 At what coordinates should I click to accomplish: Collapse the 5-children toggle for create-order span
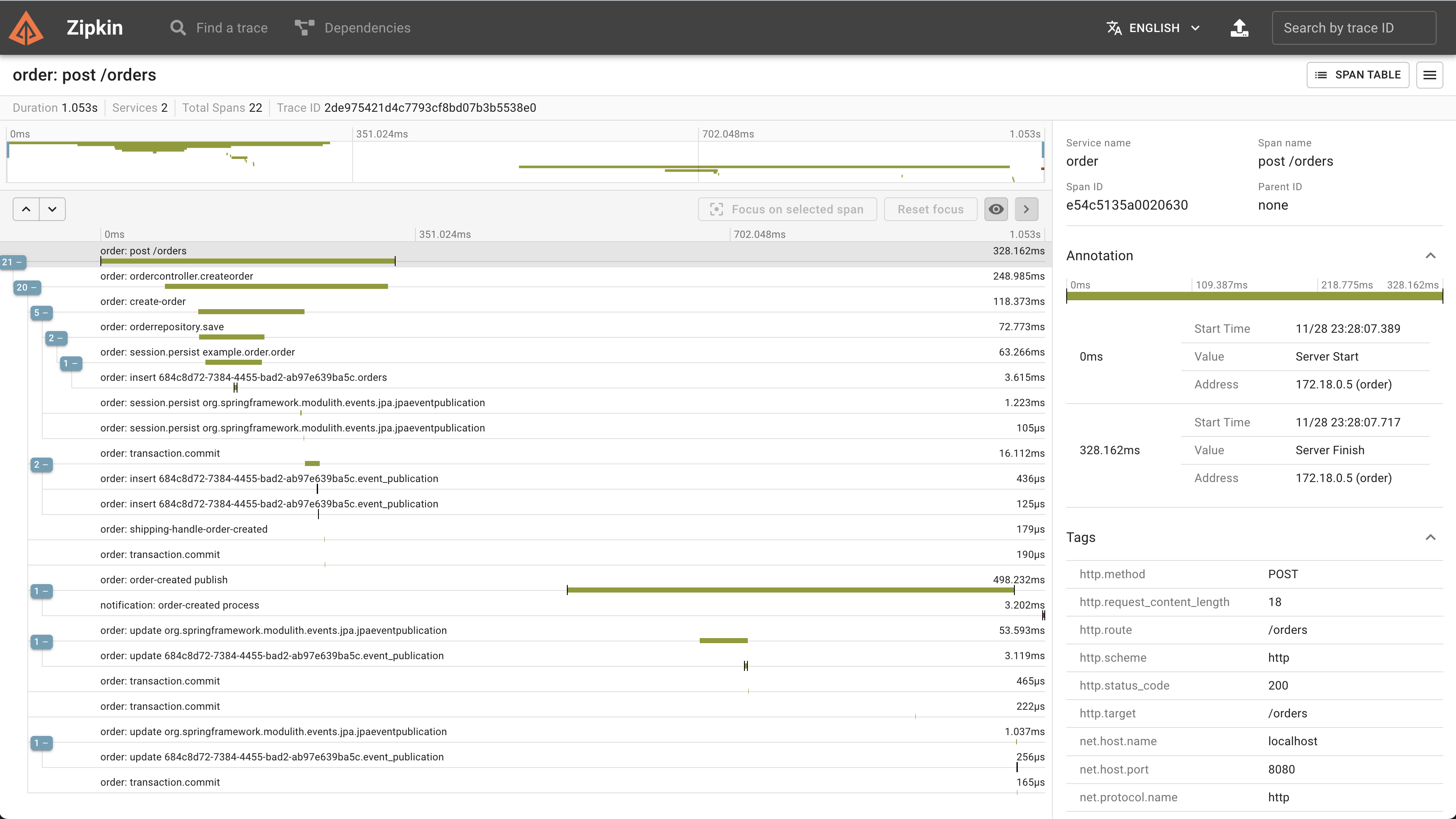pos(40,313)
